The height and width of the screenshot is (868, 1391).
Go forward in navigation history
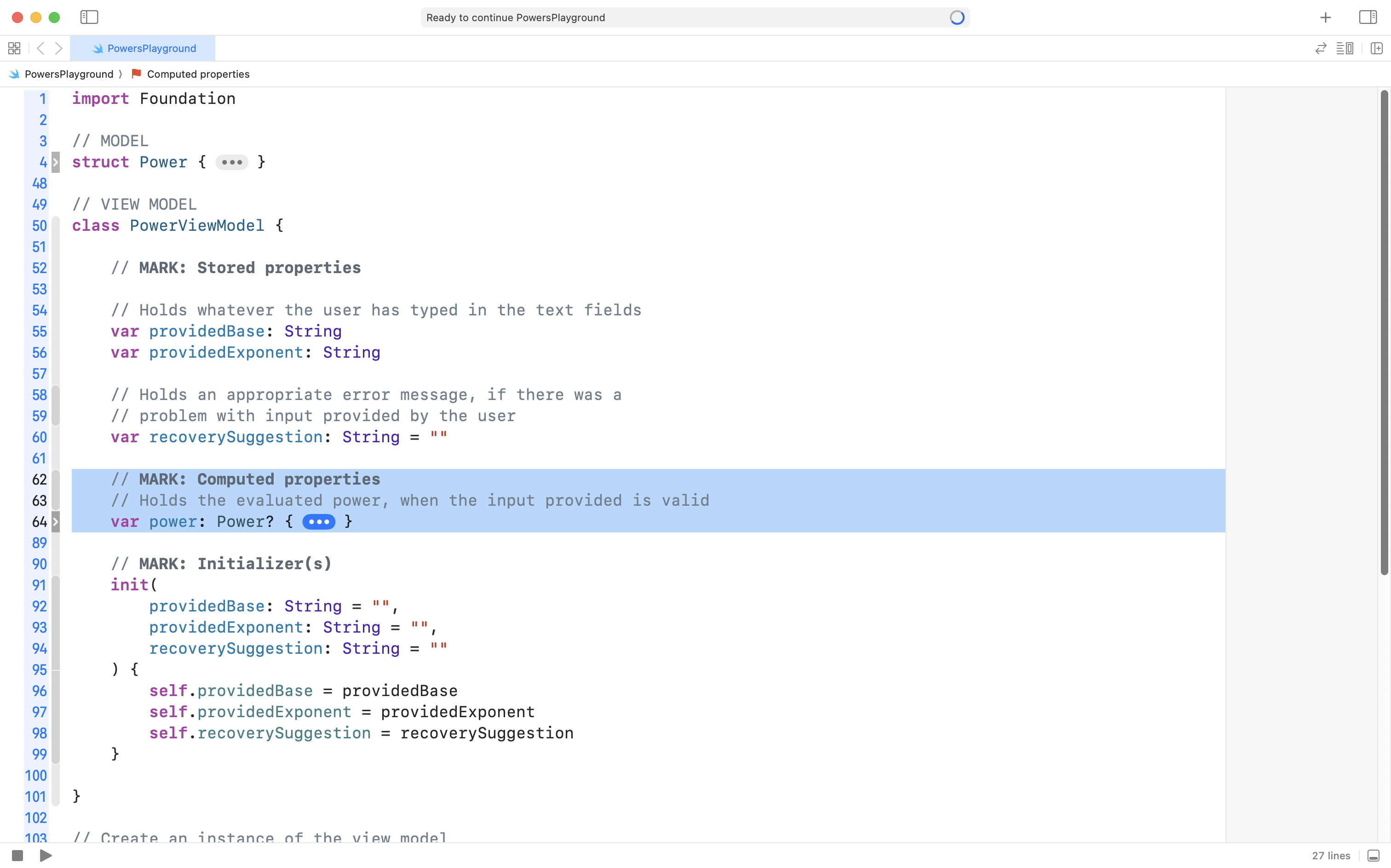click(x=58, y=48)
